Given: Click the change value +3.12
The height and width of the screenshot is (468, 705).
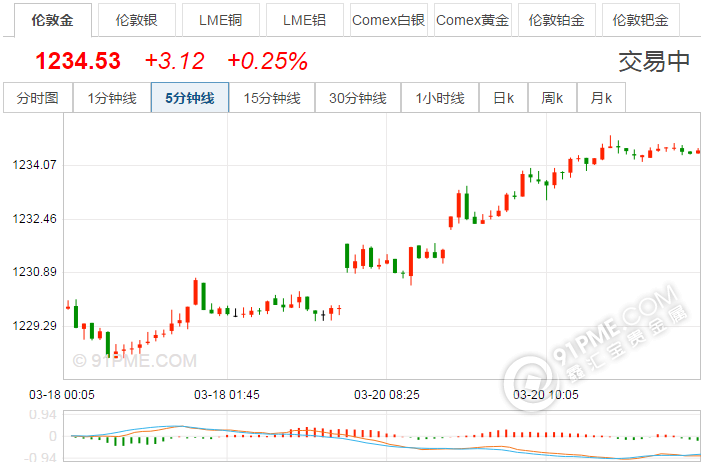Looking at the screenshot, I should pyautogui.click(x=174, y=61).
